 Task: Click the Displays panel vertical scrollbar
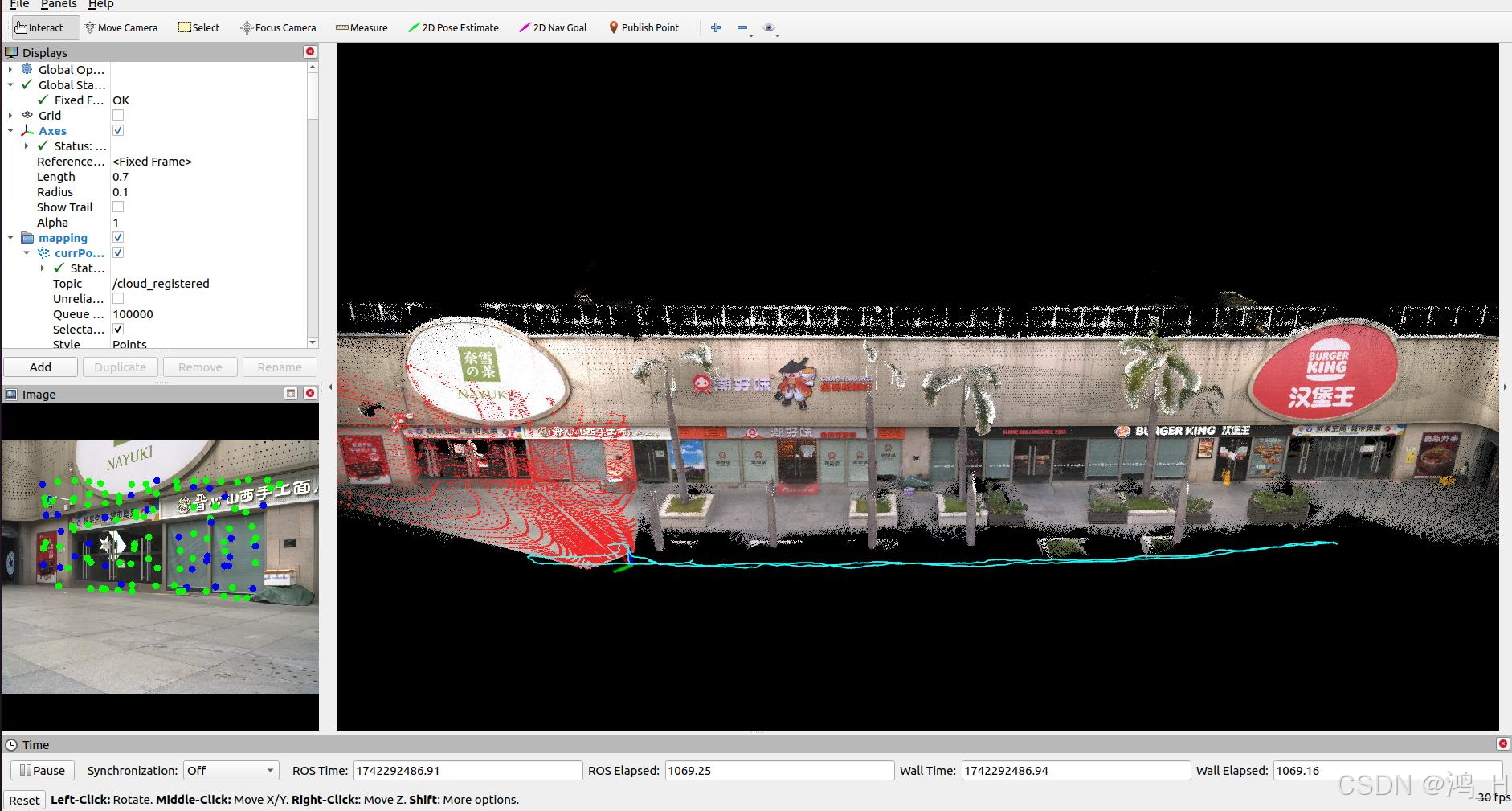[313, 206]
